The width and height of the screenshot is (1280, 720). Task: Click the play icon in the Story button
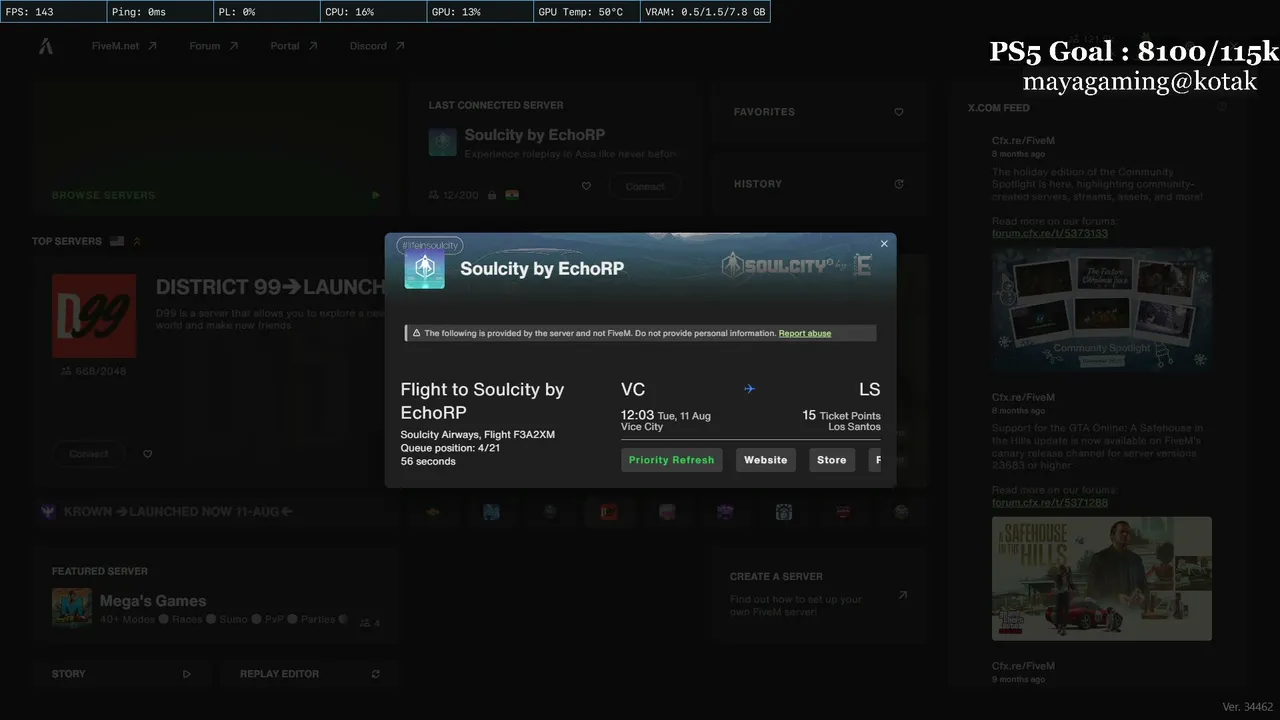tap(187, 674)
